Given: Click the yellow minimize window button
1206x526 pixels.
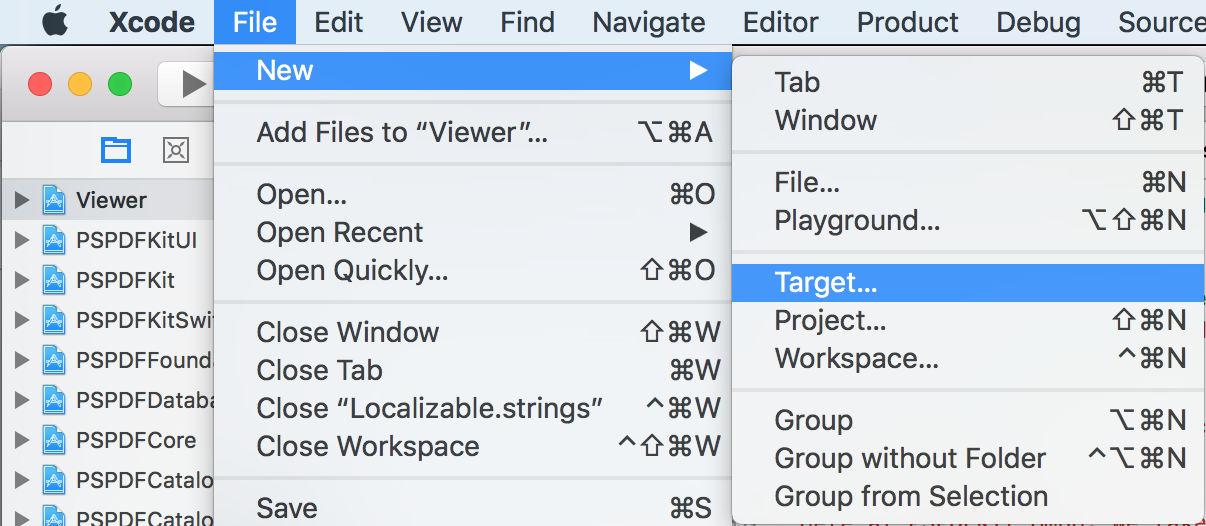Looking at the screenshot, I should 80,84.
